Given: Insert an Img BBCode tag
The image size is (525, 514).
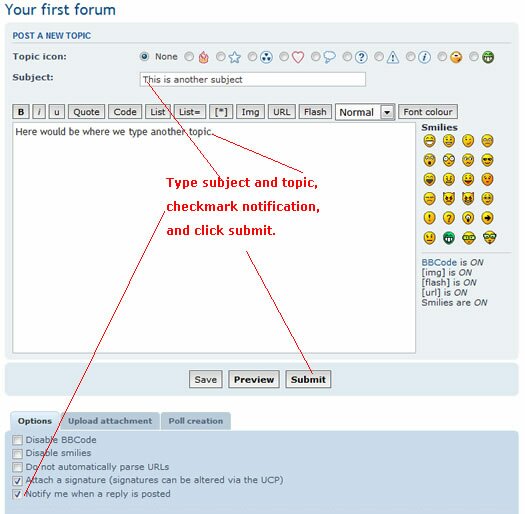Looking at the screenshot, I should pyautogui.click(x=250, y=112).
